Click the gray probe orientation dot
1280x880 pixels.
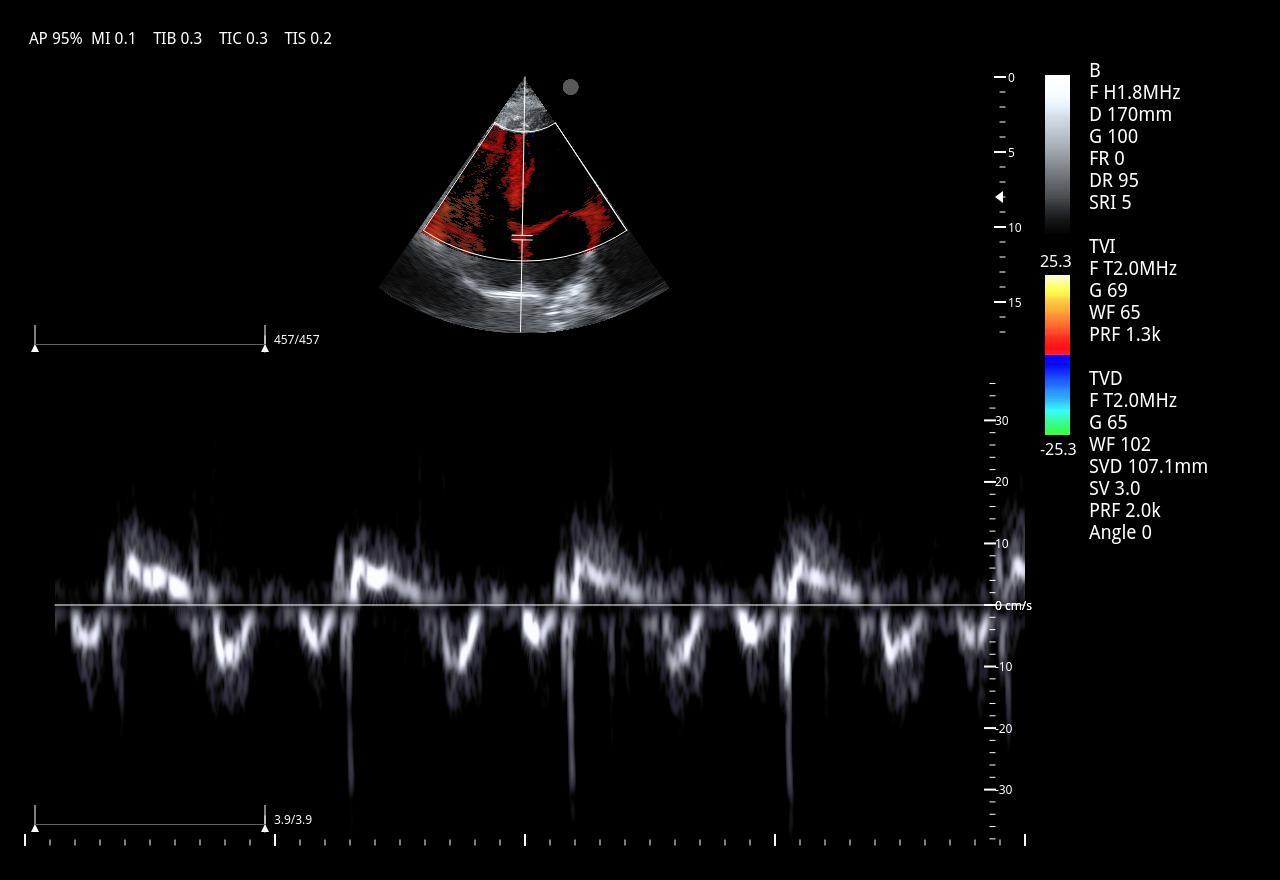click(x=571, y=87)
